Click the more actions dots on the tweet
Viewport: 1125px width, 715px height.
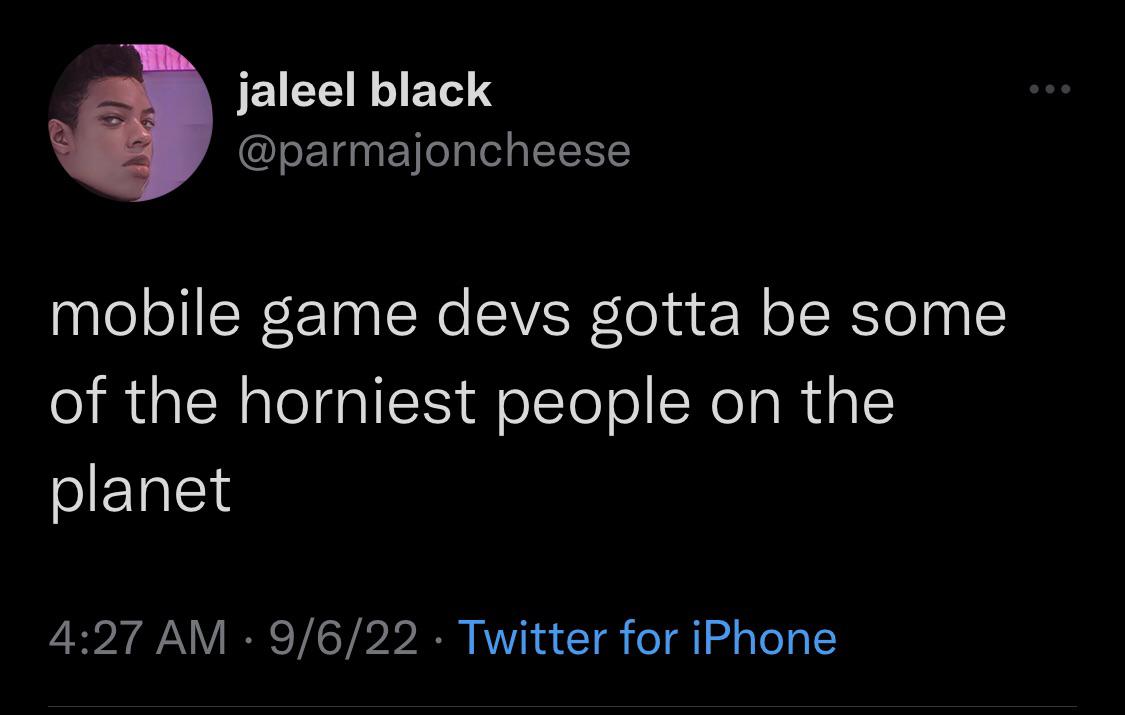tap(1048, 88)
